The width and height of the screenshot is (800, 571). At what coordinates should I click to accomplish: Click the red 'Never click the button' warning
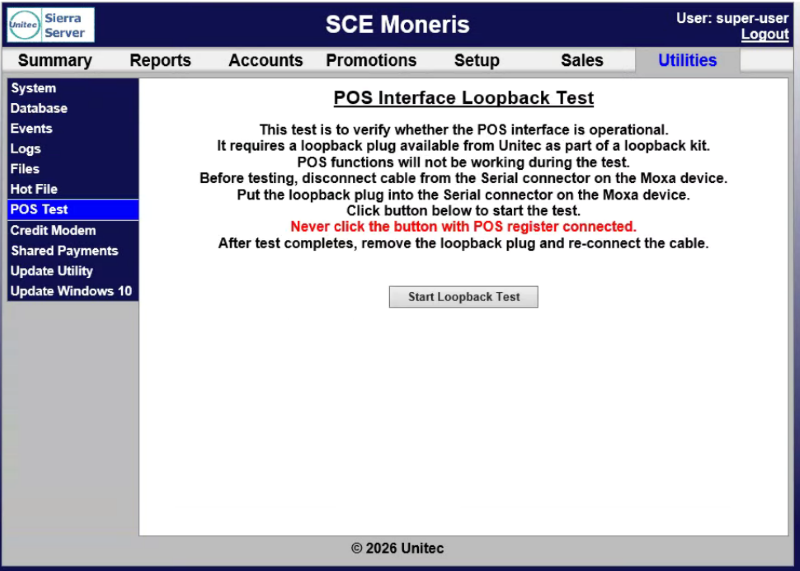[x=463, y=227]
